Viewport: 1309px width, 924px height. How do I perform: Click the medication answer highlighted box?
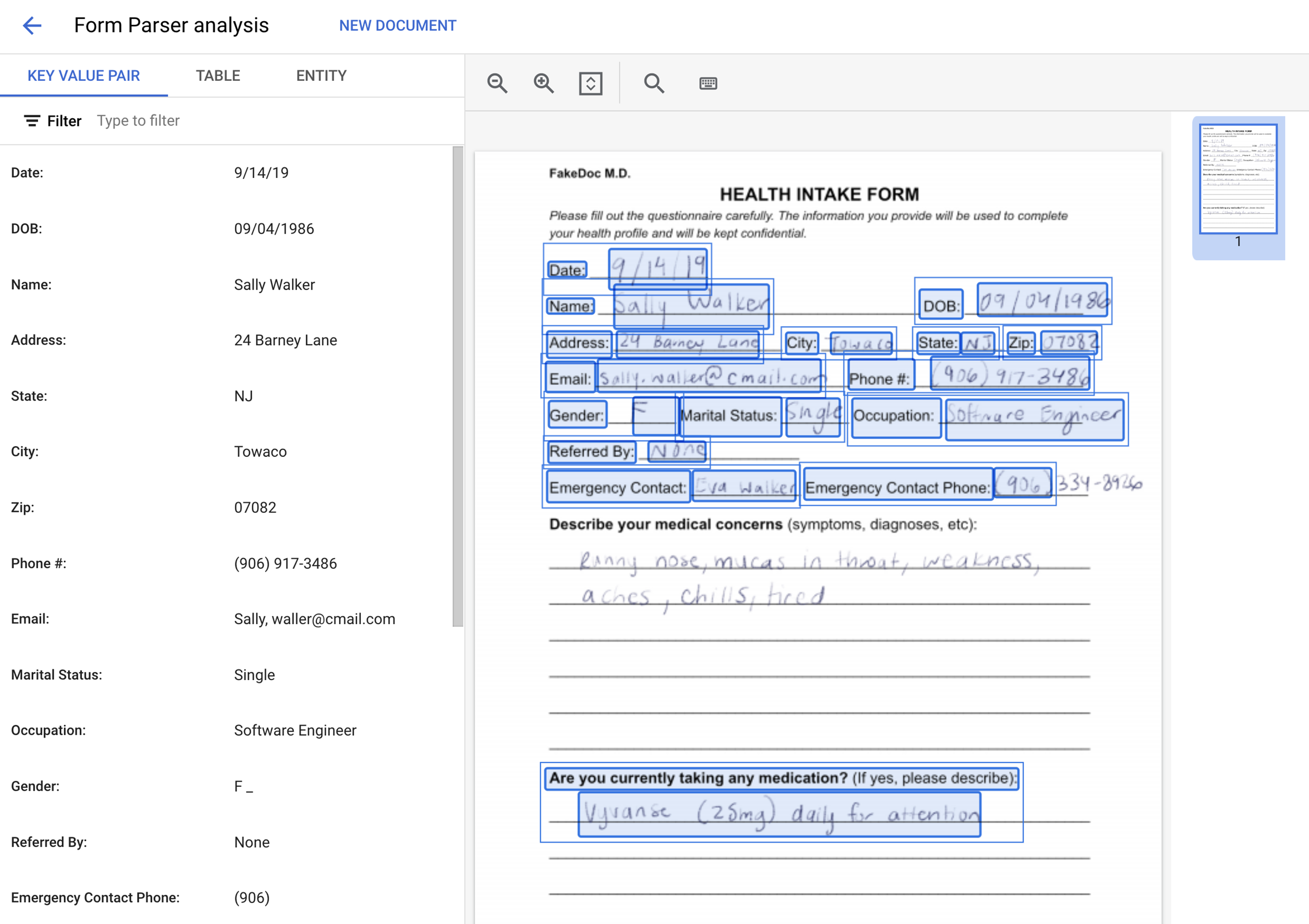coord(779,814)
